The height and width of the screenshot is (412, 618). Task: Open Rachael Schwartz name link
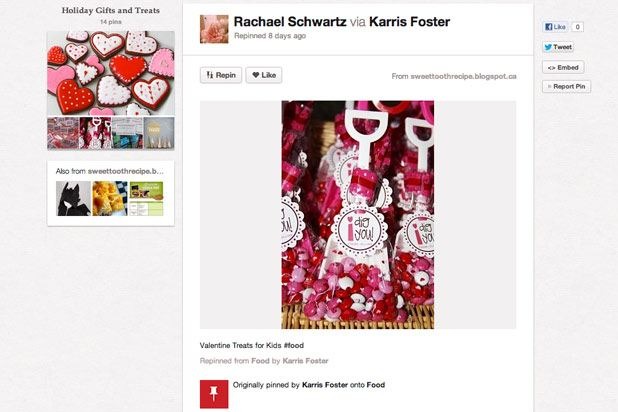290,22
